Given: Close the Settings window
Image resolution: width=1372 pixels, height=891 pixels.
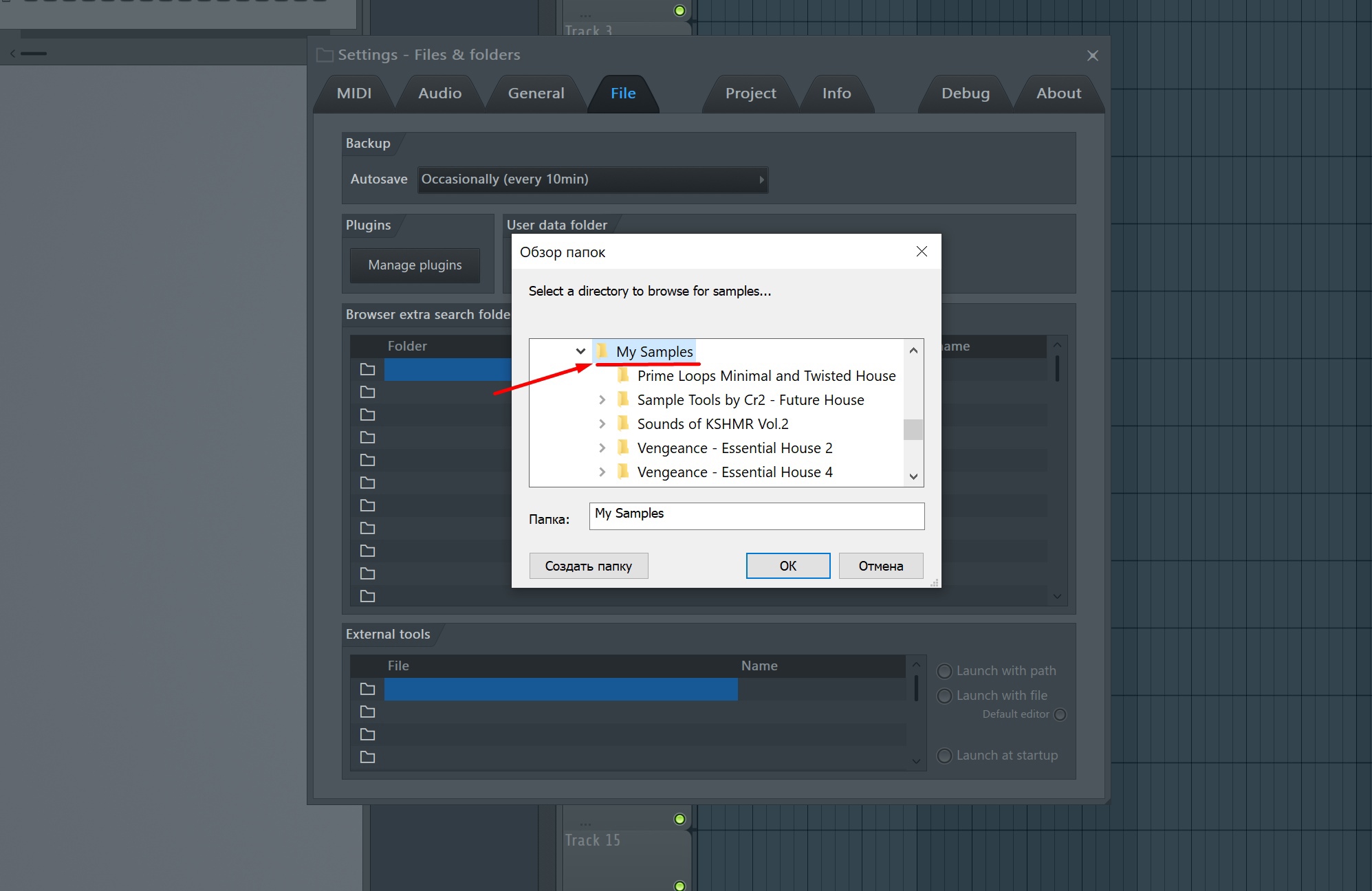Looking at the screenshot, I should point(1092,56).
